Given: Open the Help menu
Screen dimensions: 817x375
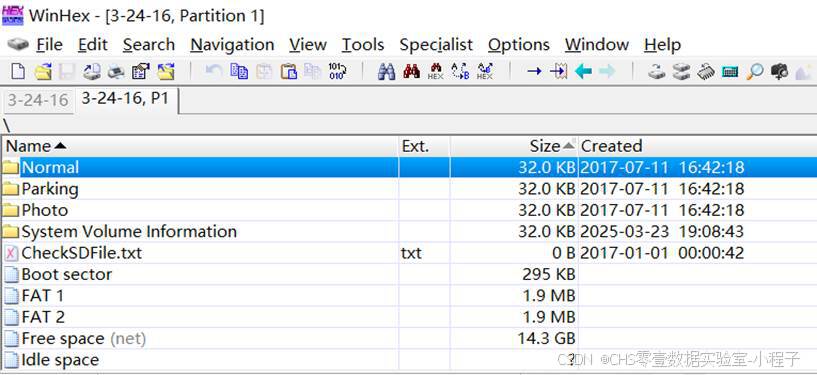Looking at the screenshot, I should 662,45.
